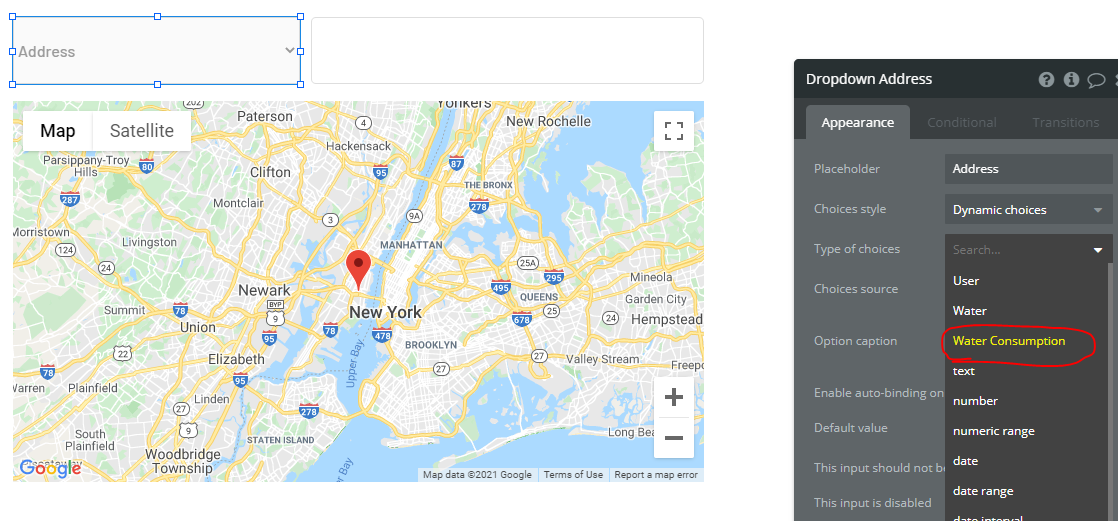
Task: Click the red location pin marker
Action: coord(359,269)
